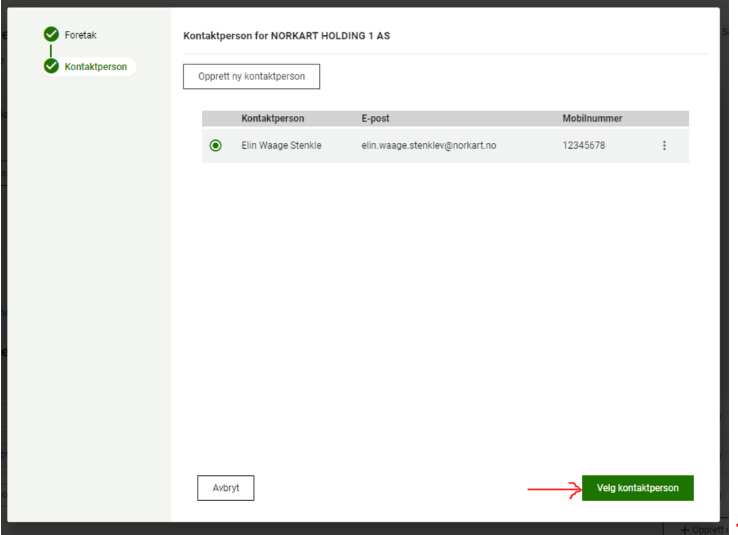738x535 pixels.
Task: Click the blank header cell above radio button
Action: (216, 118)
